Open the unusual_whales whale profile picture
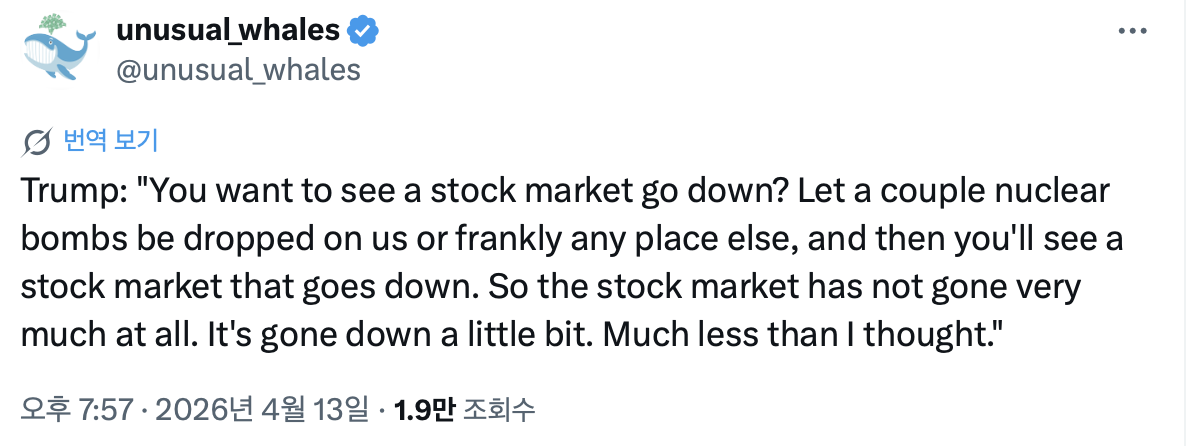 (x=59, y=49)
